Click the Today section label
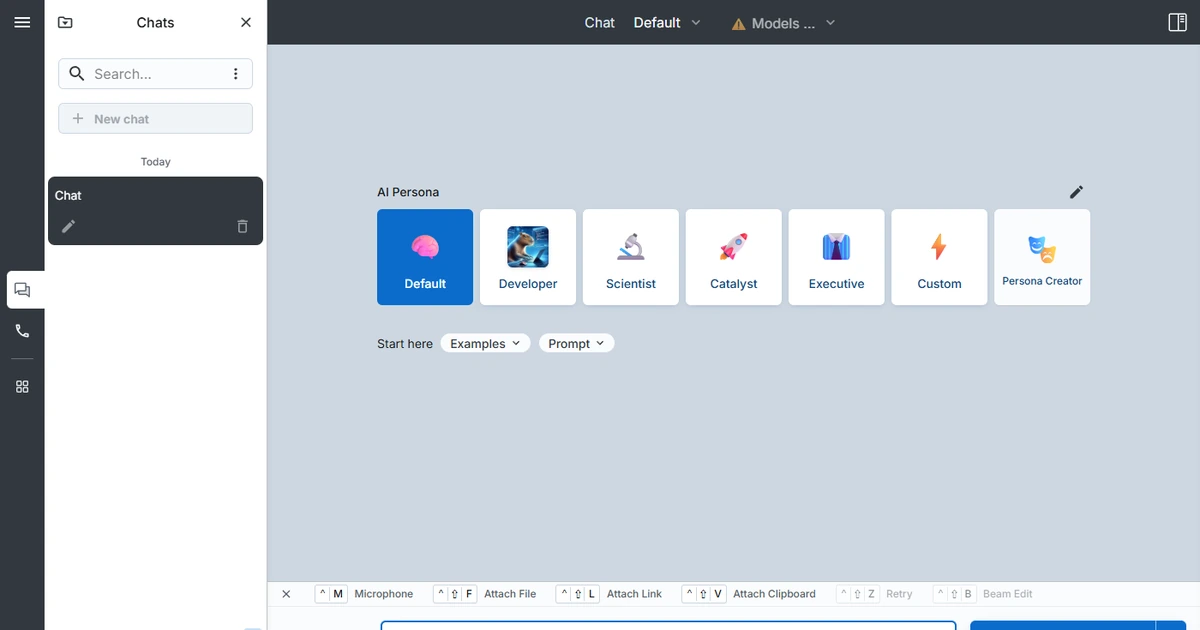The height and width of the screenshot is (630, 1200). 156,162
